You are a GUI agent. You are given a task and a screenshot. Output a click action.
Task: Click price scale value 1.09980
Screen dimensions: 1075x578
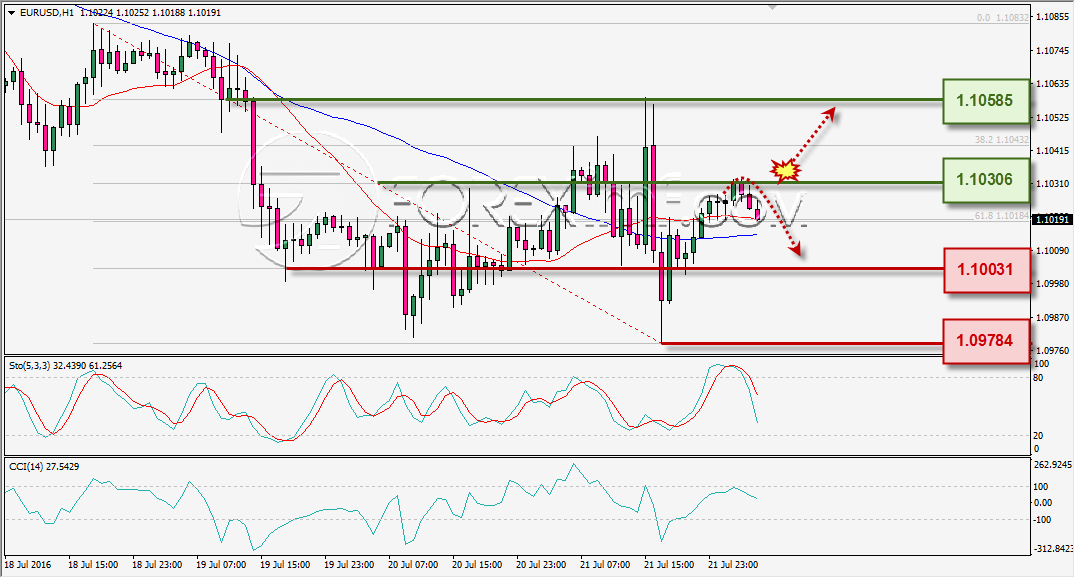pos(1052,283)
